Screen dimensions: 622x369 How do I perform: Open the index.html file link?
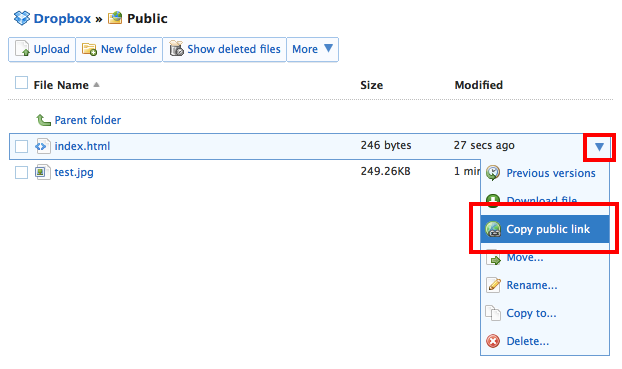point(82,146)
